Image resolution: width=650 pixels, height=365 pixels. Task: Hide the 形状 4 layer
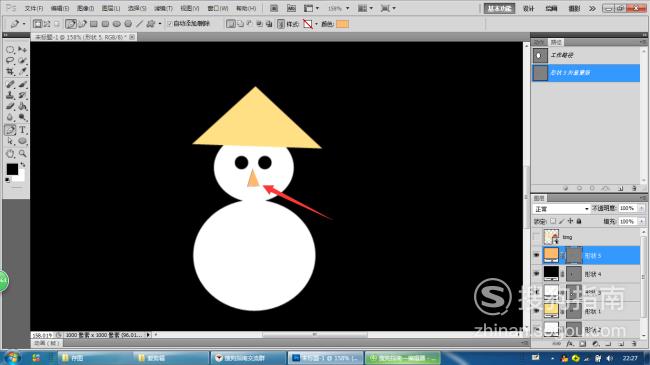pos(537,274)
